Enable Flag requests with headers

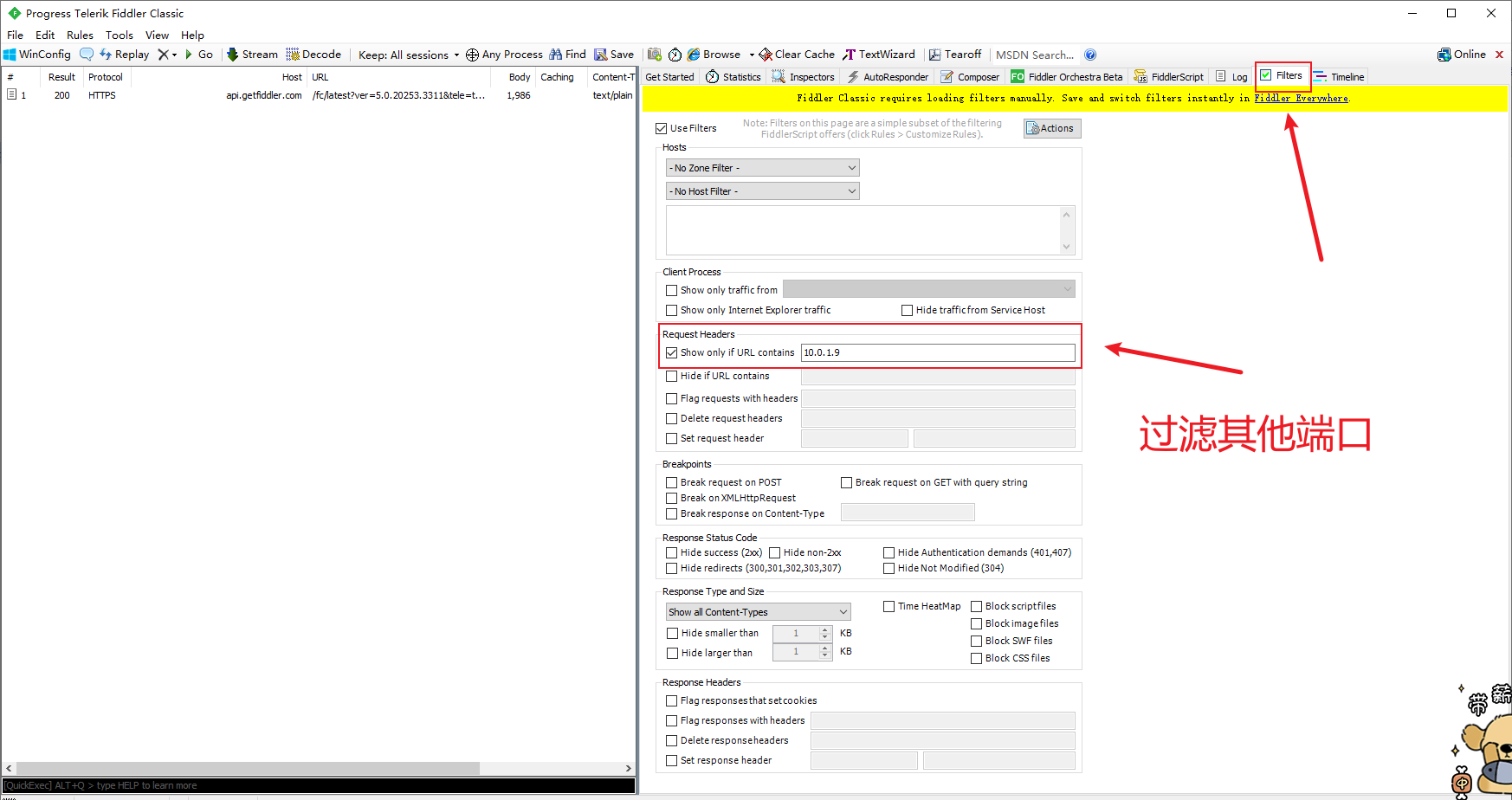pos(671,398)
